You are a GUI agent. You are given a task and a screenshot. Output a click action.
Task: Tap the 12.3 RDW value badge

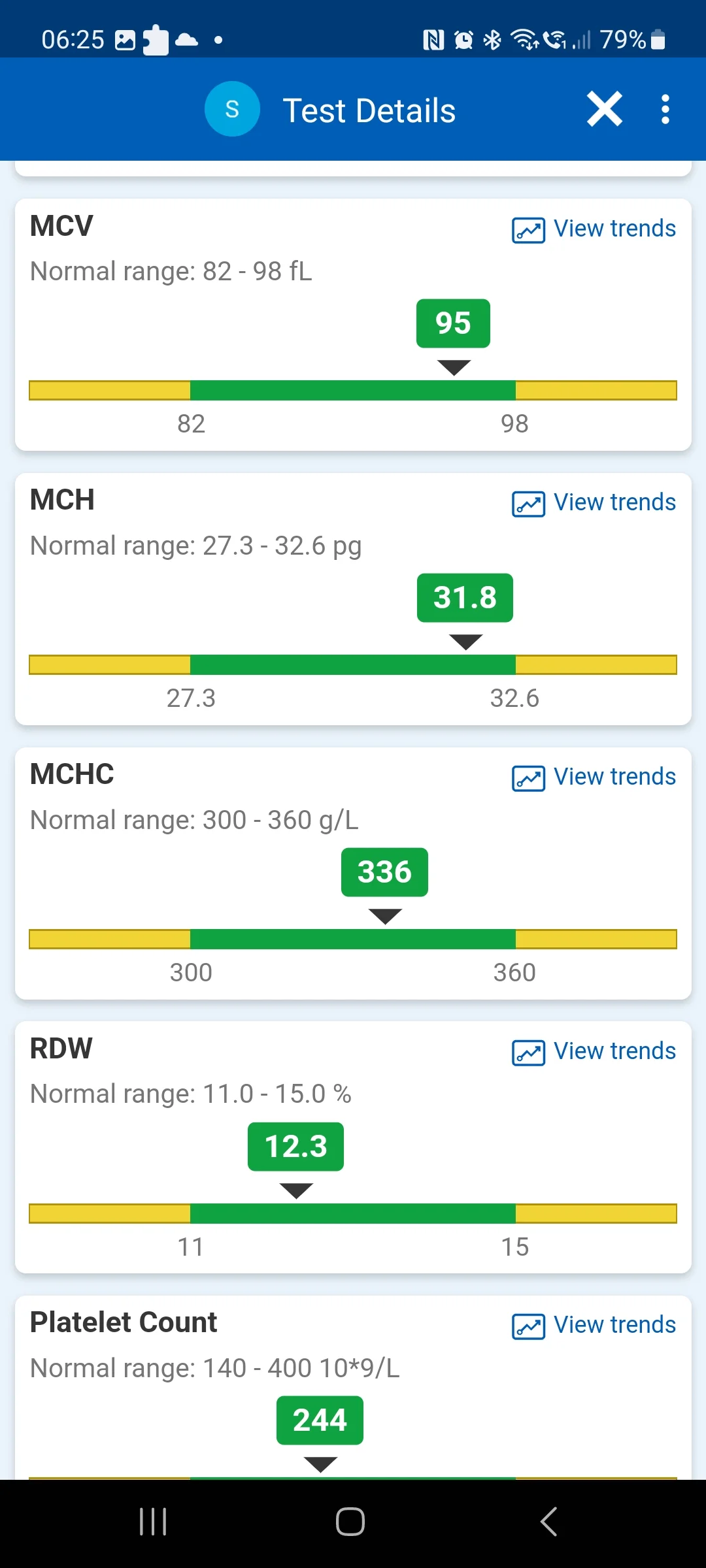click(x=295, y=1147)
